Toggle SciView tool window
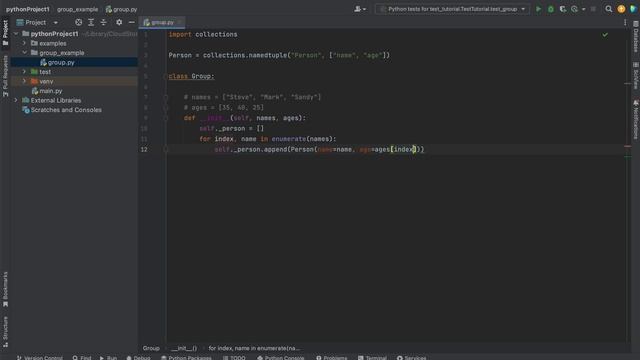The height and width of the screenshot is (360, 640). (636, 76)
